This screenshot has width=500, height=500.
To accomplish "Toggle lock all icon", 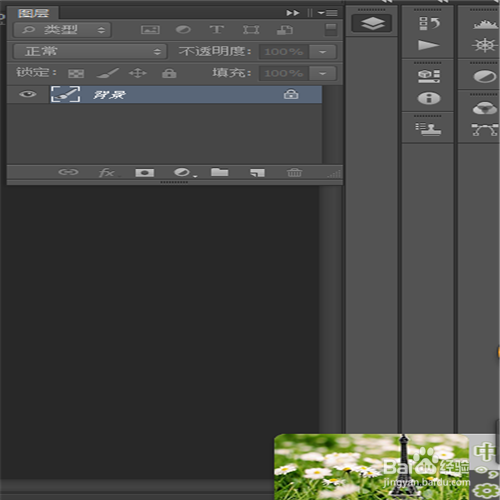I will [169, 73].
